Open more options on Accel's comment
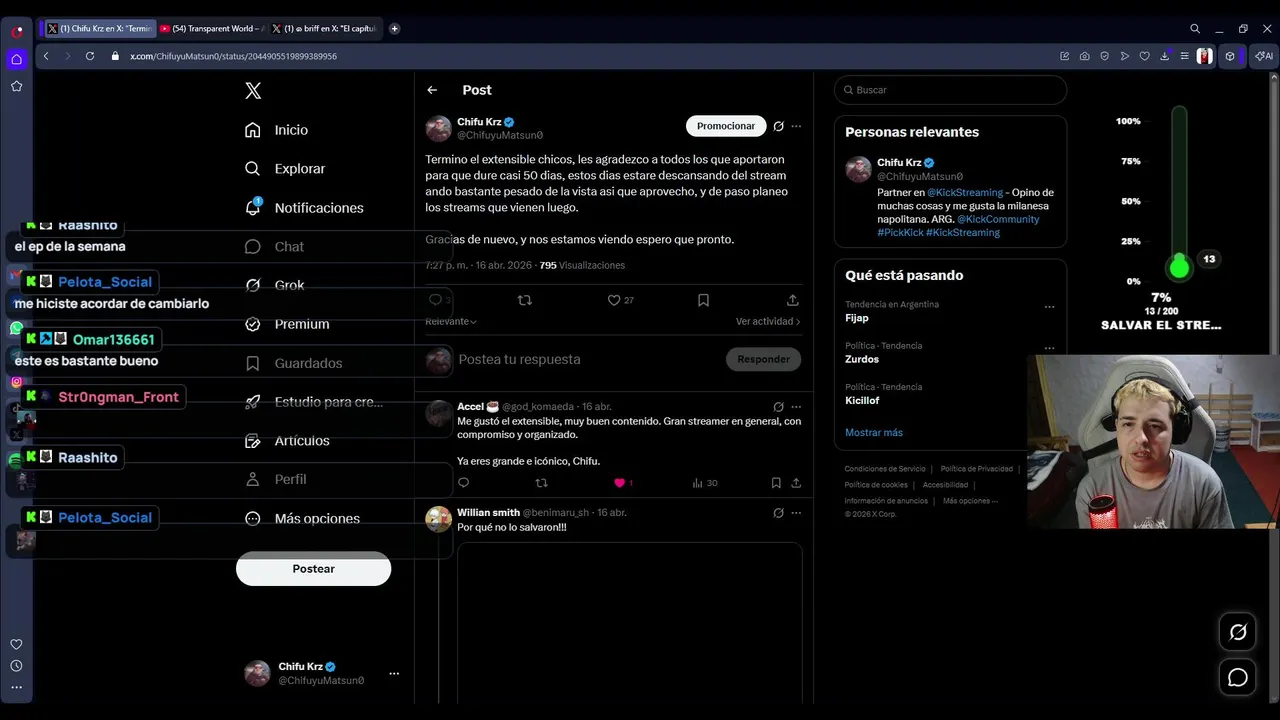The height and width of the screenshot is (720, 1280). point(796,407)
